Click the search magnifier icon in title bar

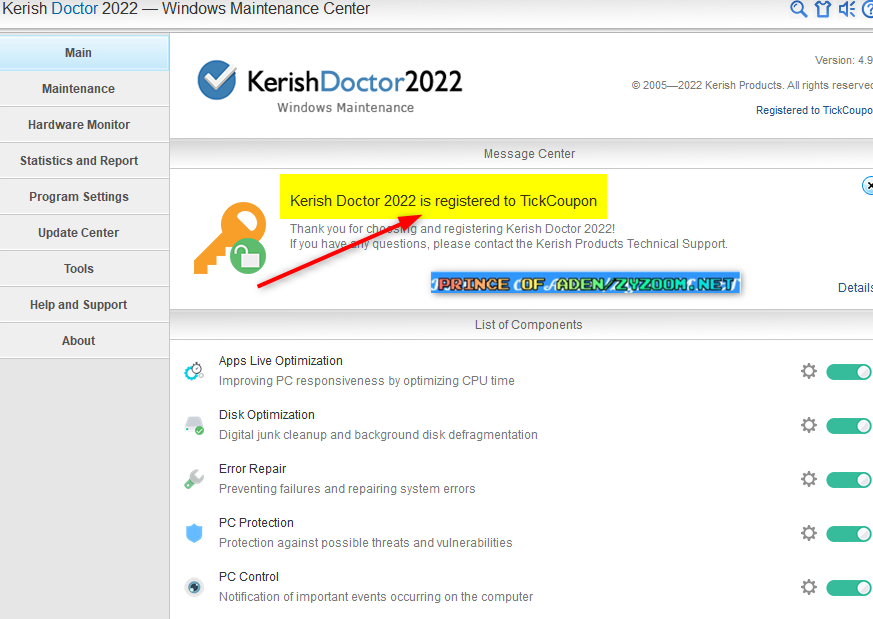pyautogui.click(x=798, y=9)
